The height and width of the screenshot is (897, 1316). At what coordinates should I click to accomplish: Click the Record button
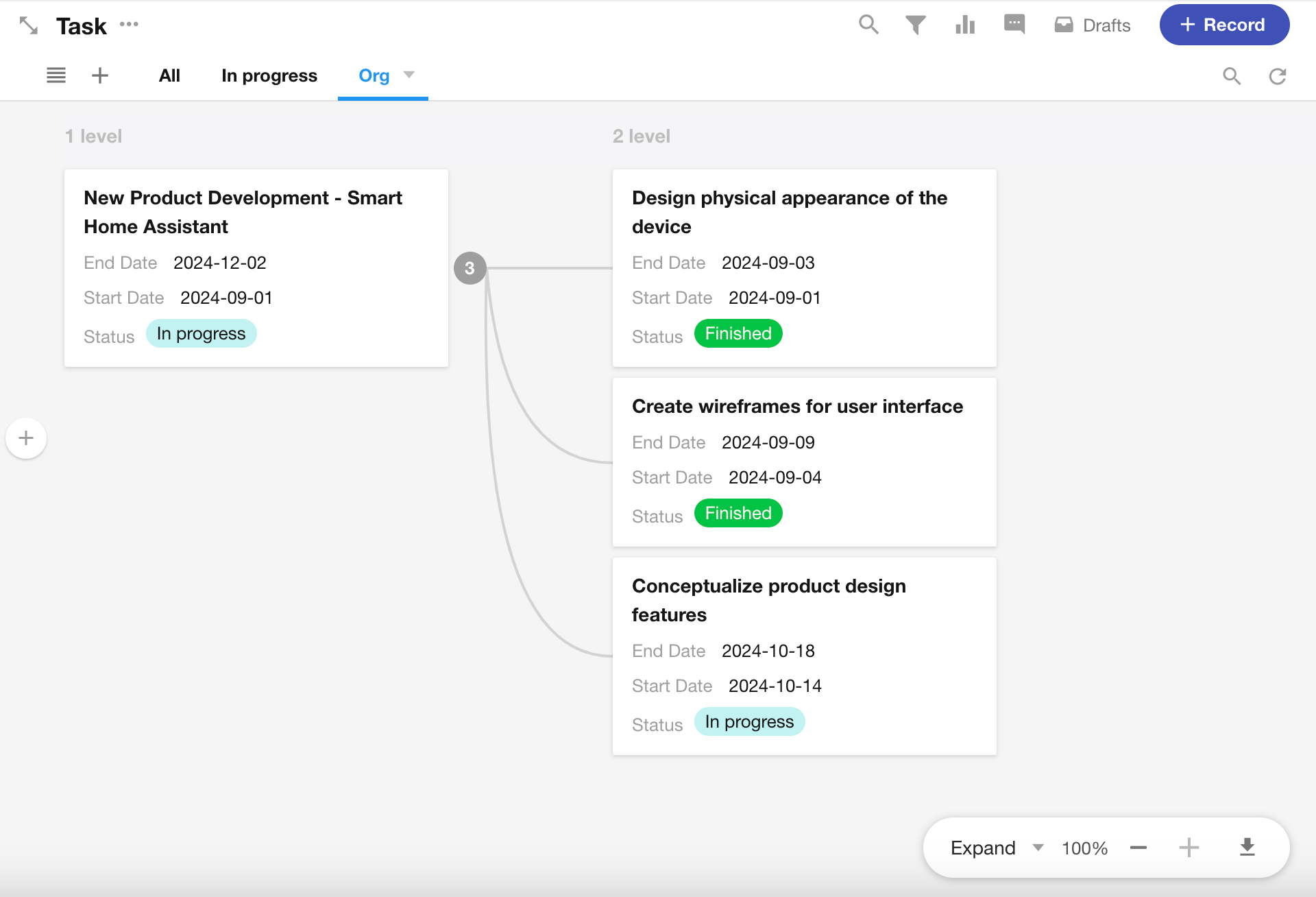pyautogui.click(x=1224, y=25)
